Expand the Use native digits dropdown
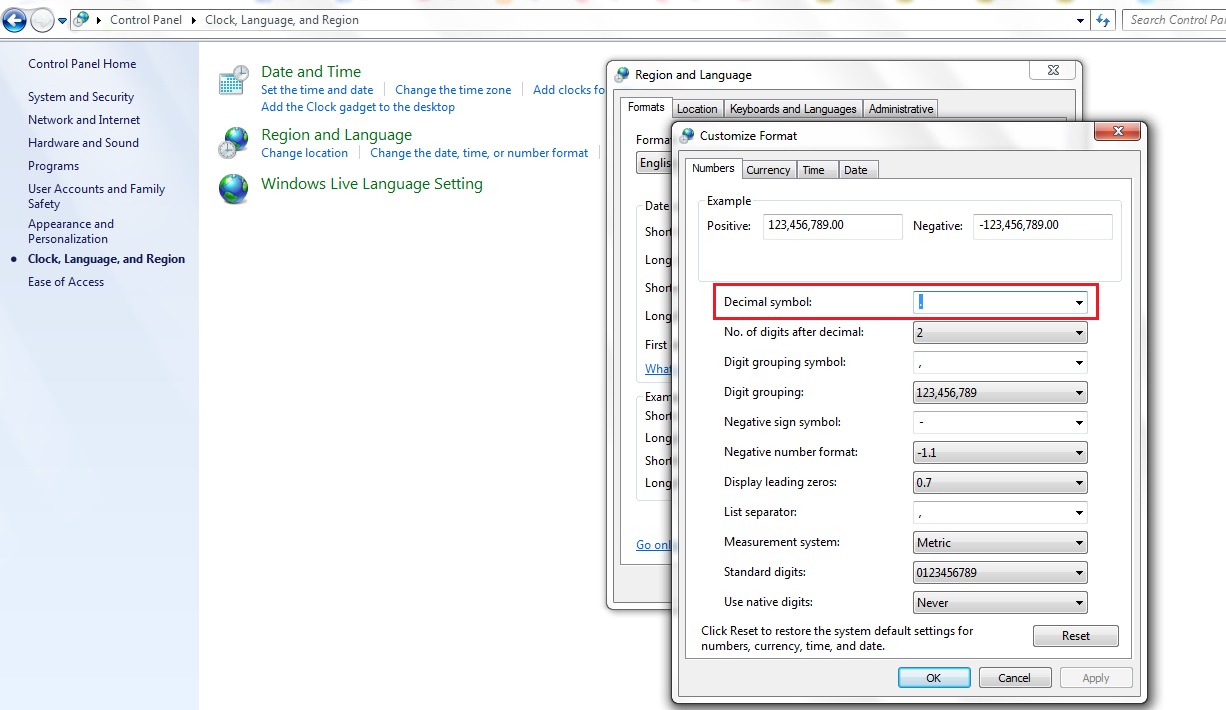 pyautogui.click(x=1079, y=603)
